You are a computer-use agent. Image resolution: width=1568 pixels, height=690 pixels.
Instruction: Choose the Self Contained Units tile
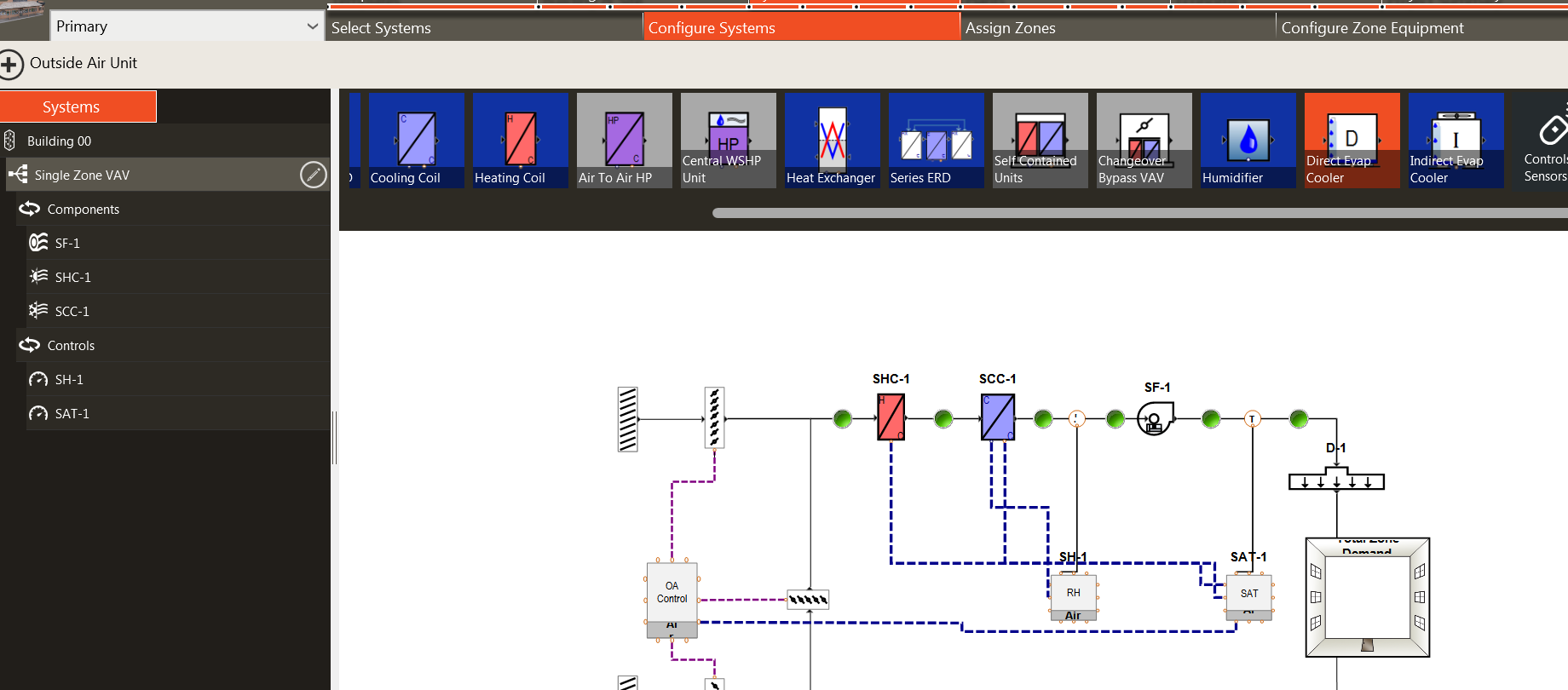point(1041,141)
